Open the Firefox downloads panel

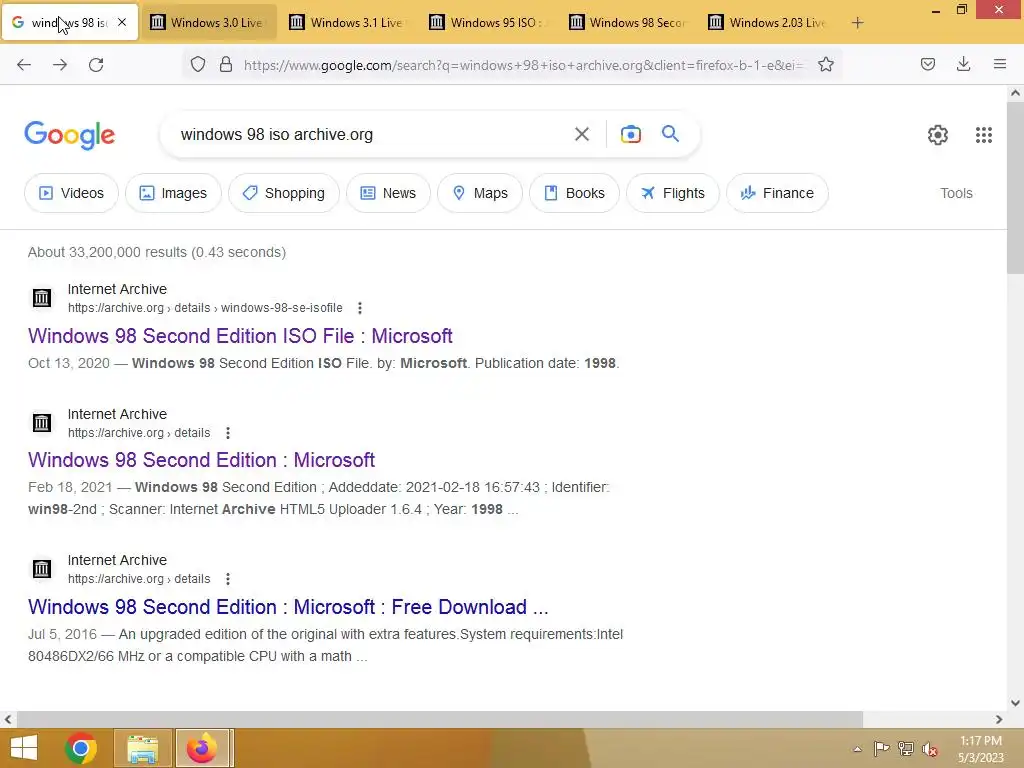(x=963, y=64)
